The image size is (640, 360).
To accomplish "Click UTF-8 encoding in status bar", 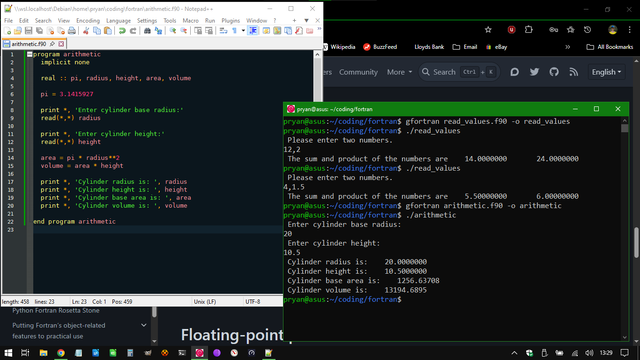I will pyautogui.click(x=253, y=302).
